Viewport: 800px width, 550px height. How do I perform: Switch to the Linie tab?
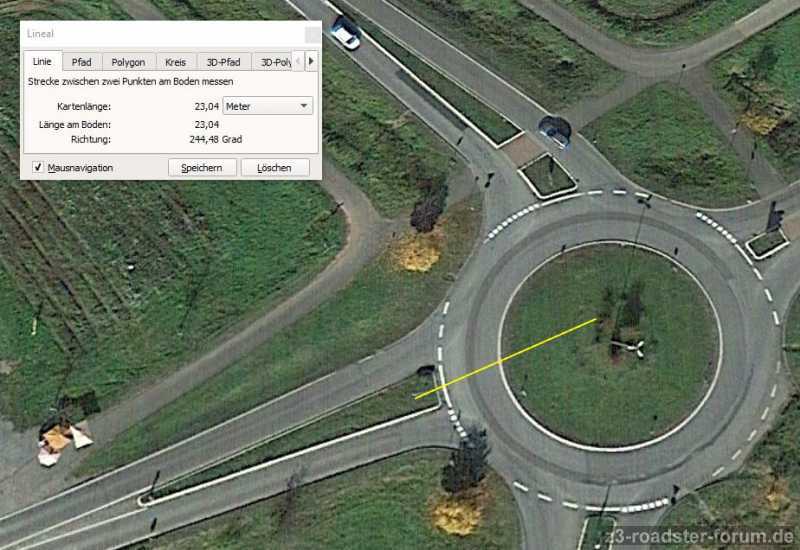pos(42,61)
